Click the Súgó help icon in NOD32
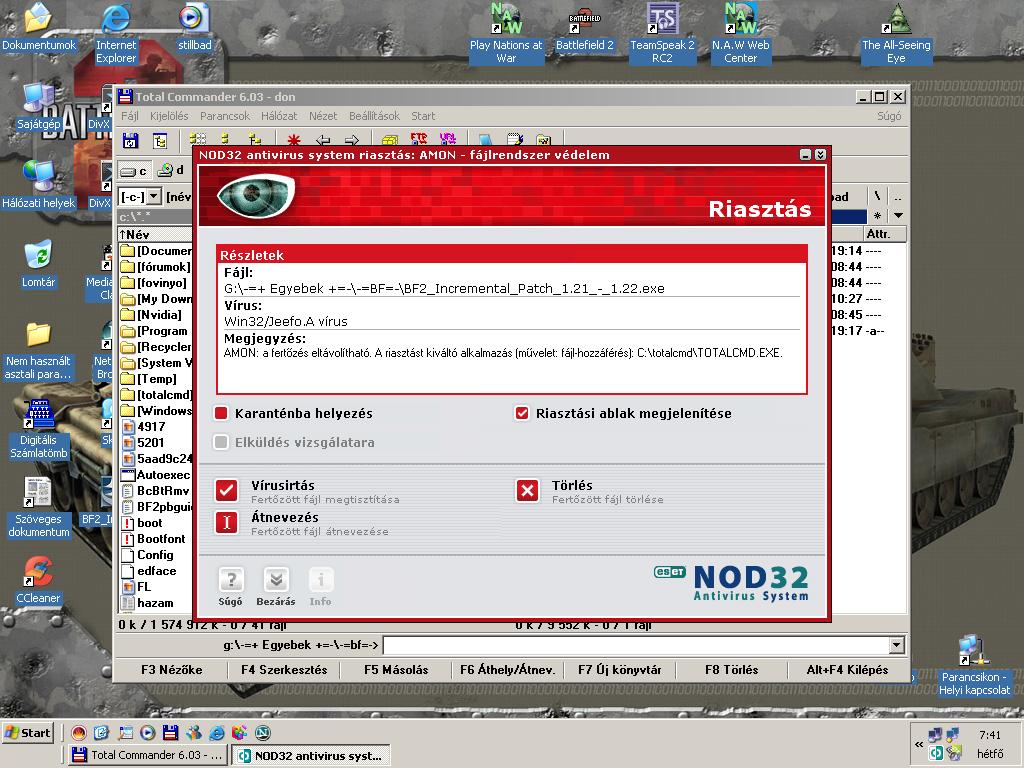Image resolution: width=1024 pixels, height=768 pixels. 231,580
